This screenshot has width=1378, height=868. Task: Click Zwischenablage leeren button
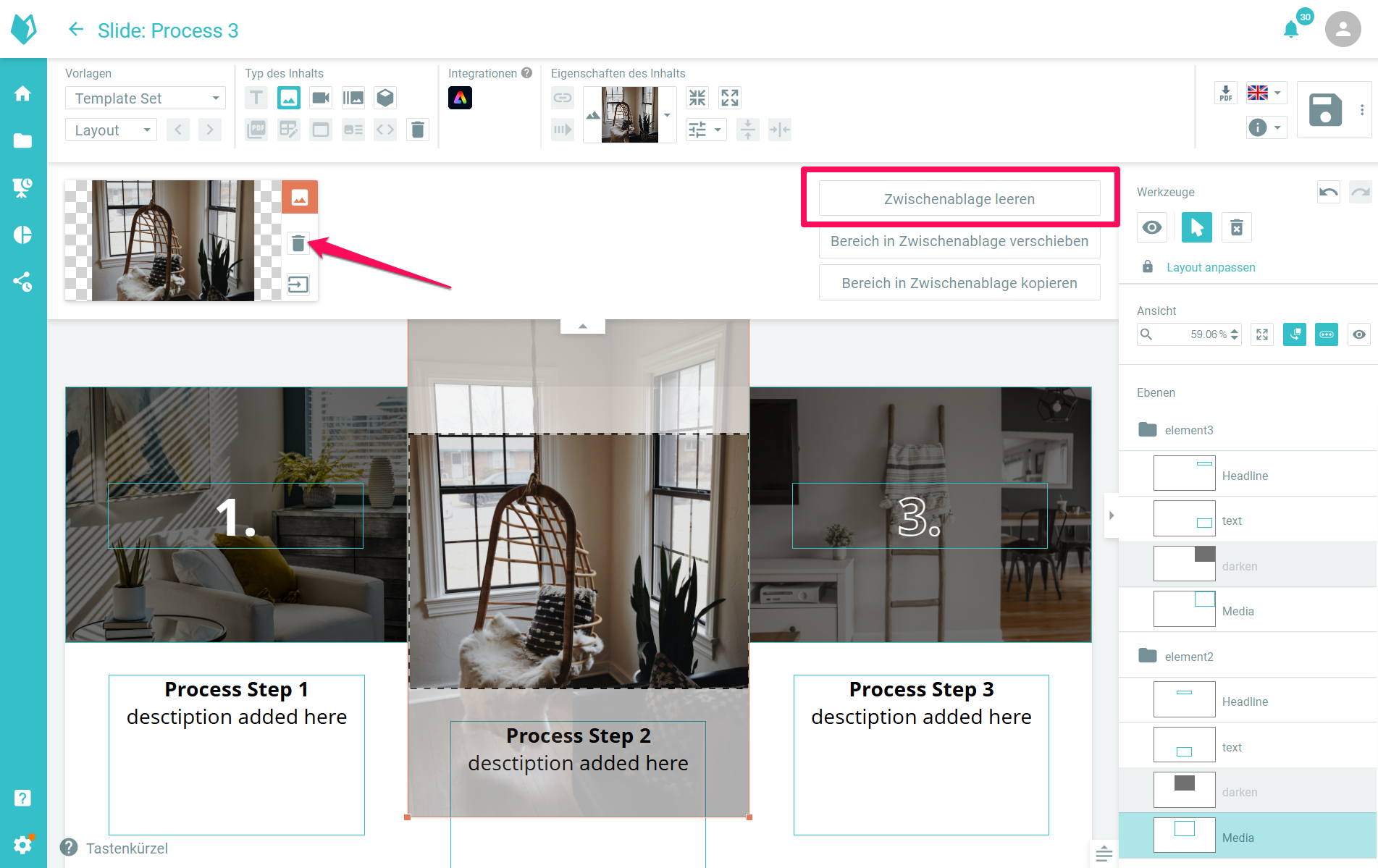[959, 199]
